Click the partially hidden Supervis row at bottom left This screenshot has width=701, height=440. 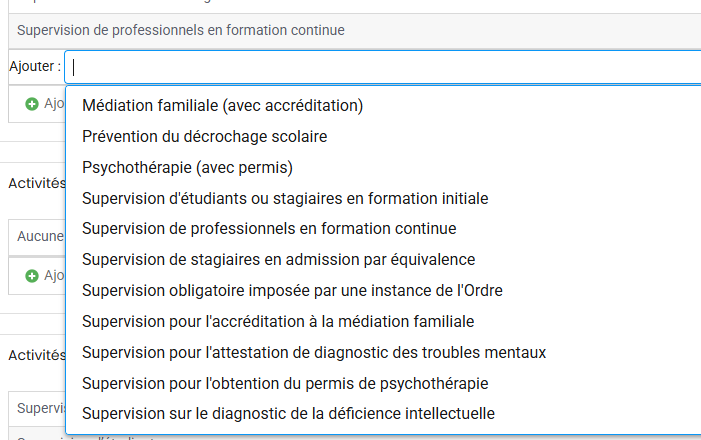(x=40, y=408)
